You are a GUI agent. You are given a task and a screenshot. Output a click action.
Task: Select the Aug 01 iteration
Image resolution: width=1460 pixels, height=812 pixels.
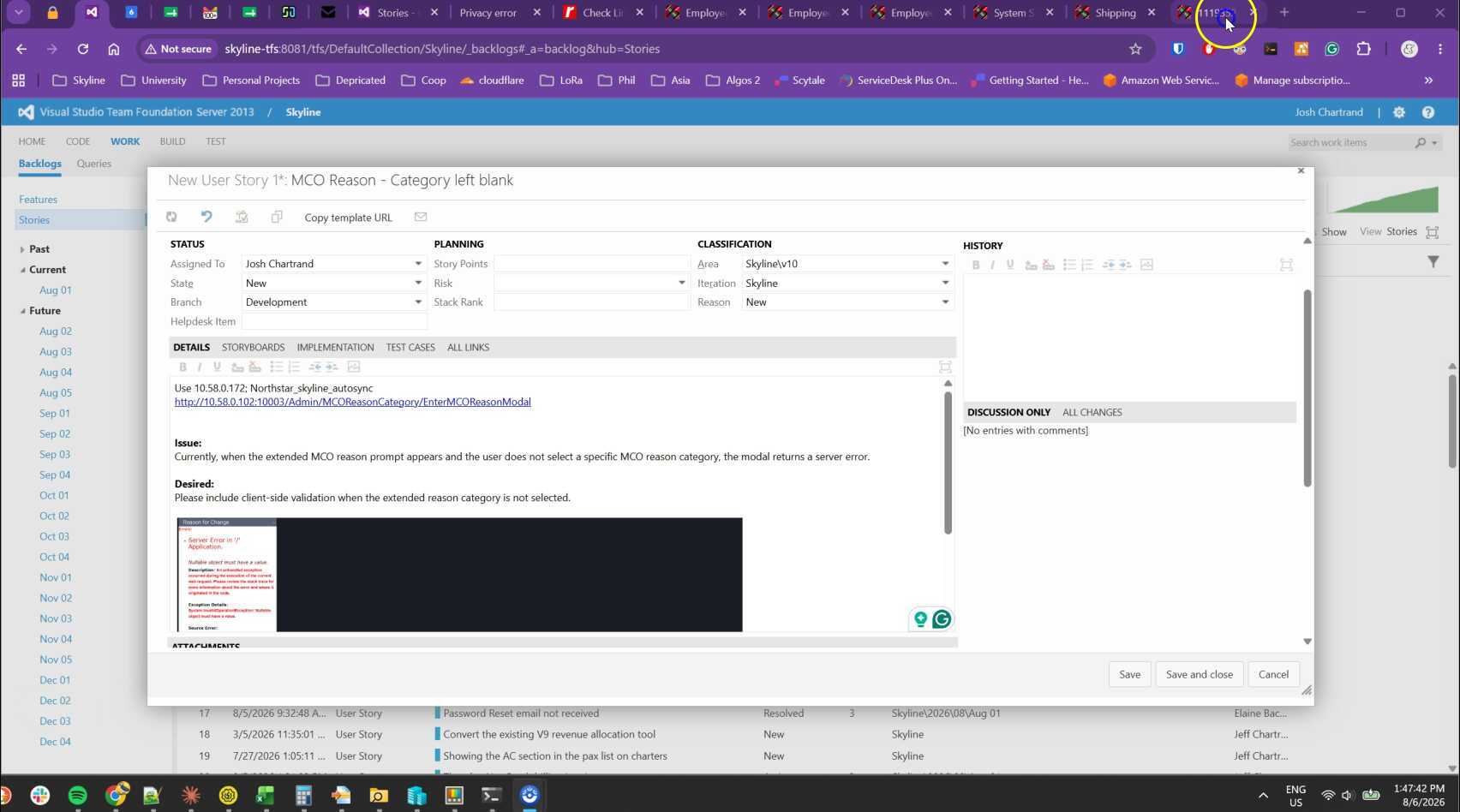pos(56,290)
